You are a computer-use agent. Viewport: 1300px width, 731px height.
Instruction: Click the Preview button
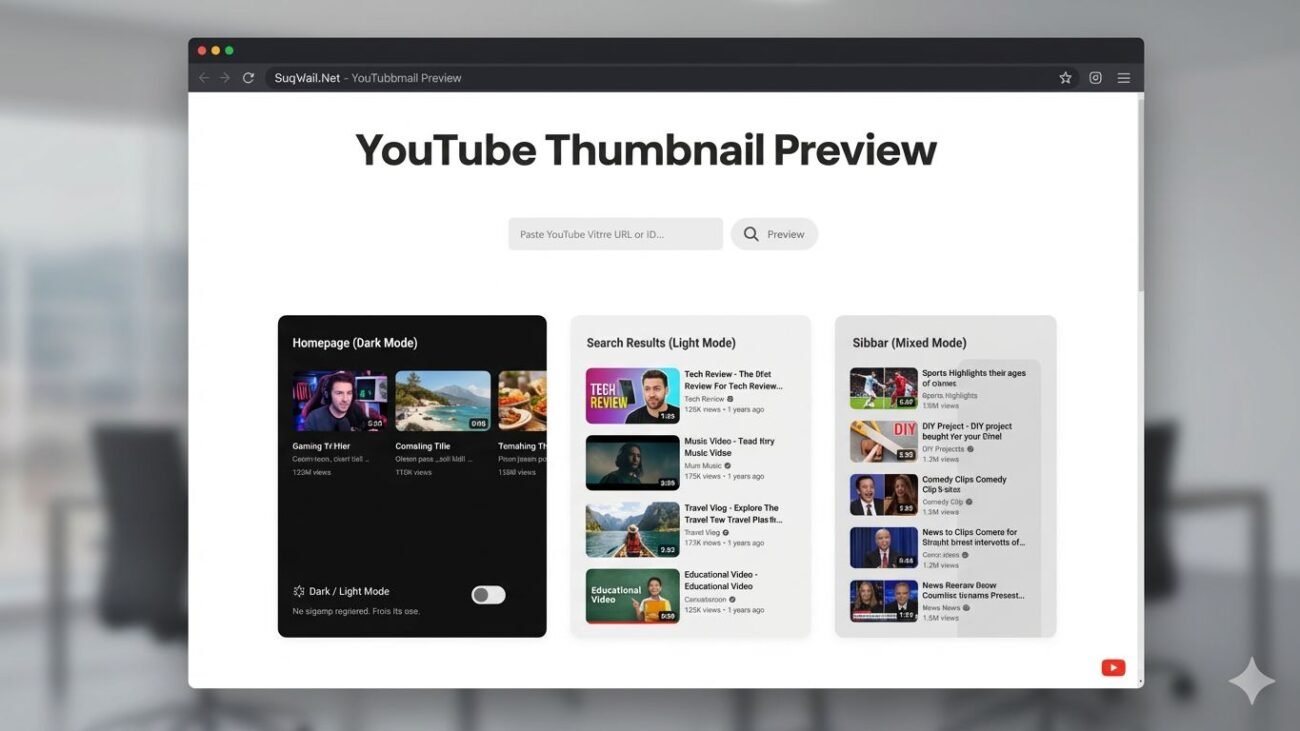pyautogui.click(x=774, y=234)
